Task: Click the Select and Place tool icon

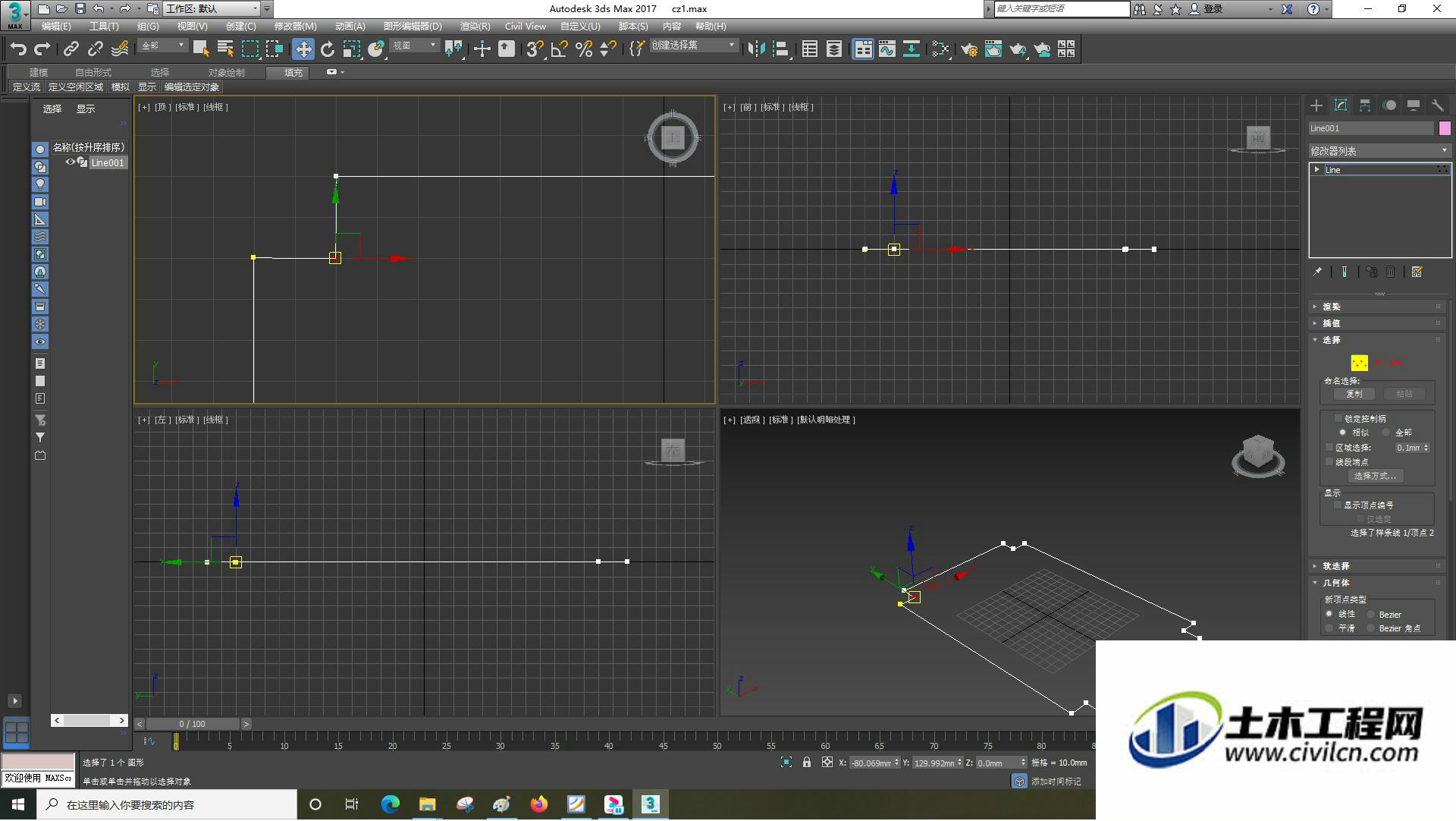Action: click(x=376, y=49)
